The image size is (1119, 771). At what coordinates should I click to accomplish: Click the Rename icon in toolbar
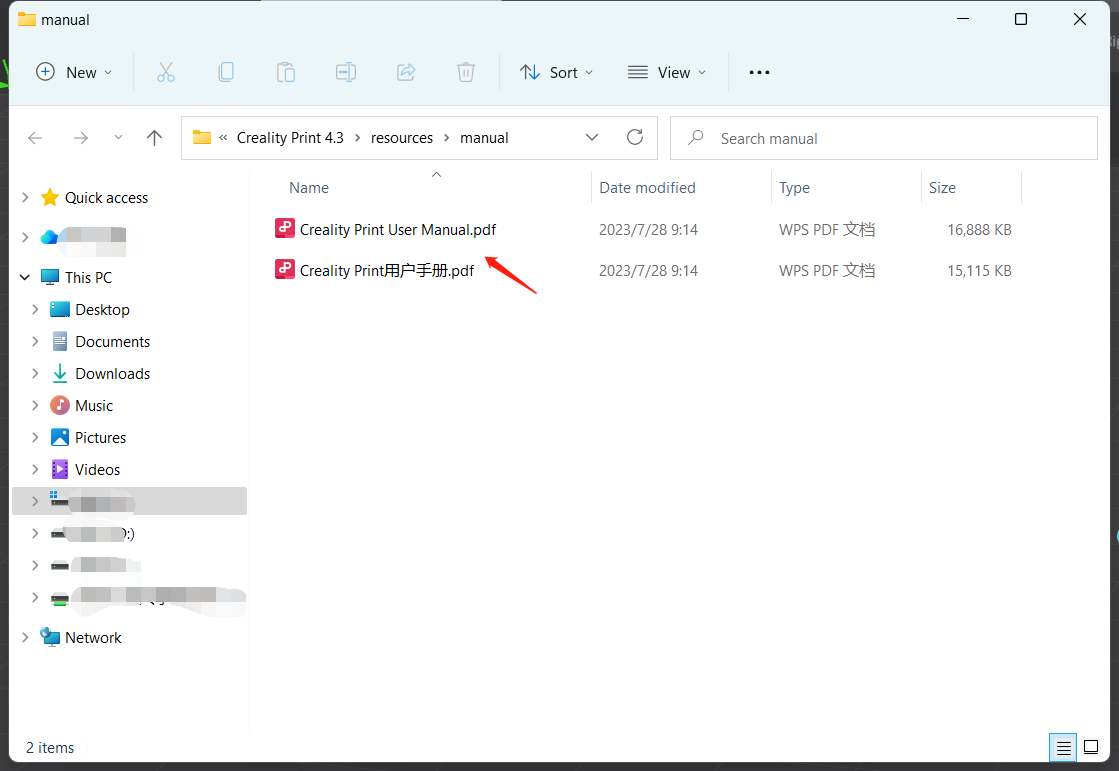[346, 72]
